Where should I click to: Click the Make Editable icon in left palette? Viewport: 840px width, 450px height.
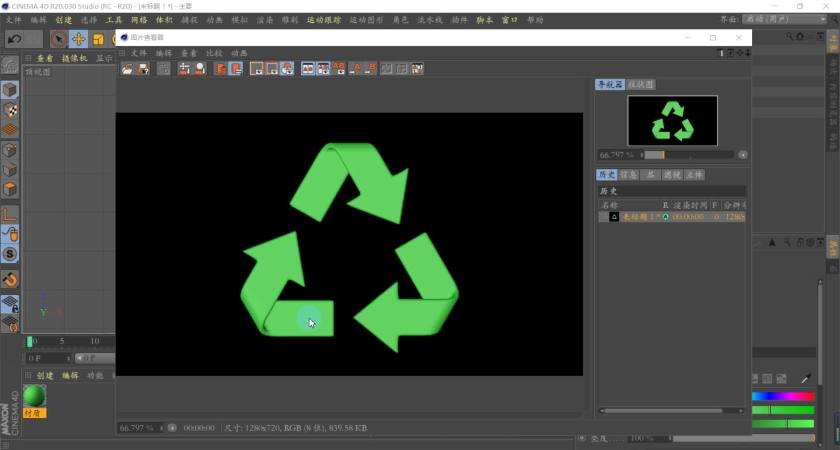tap(10, 65)
